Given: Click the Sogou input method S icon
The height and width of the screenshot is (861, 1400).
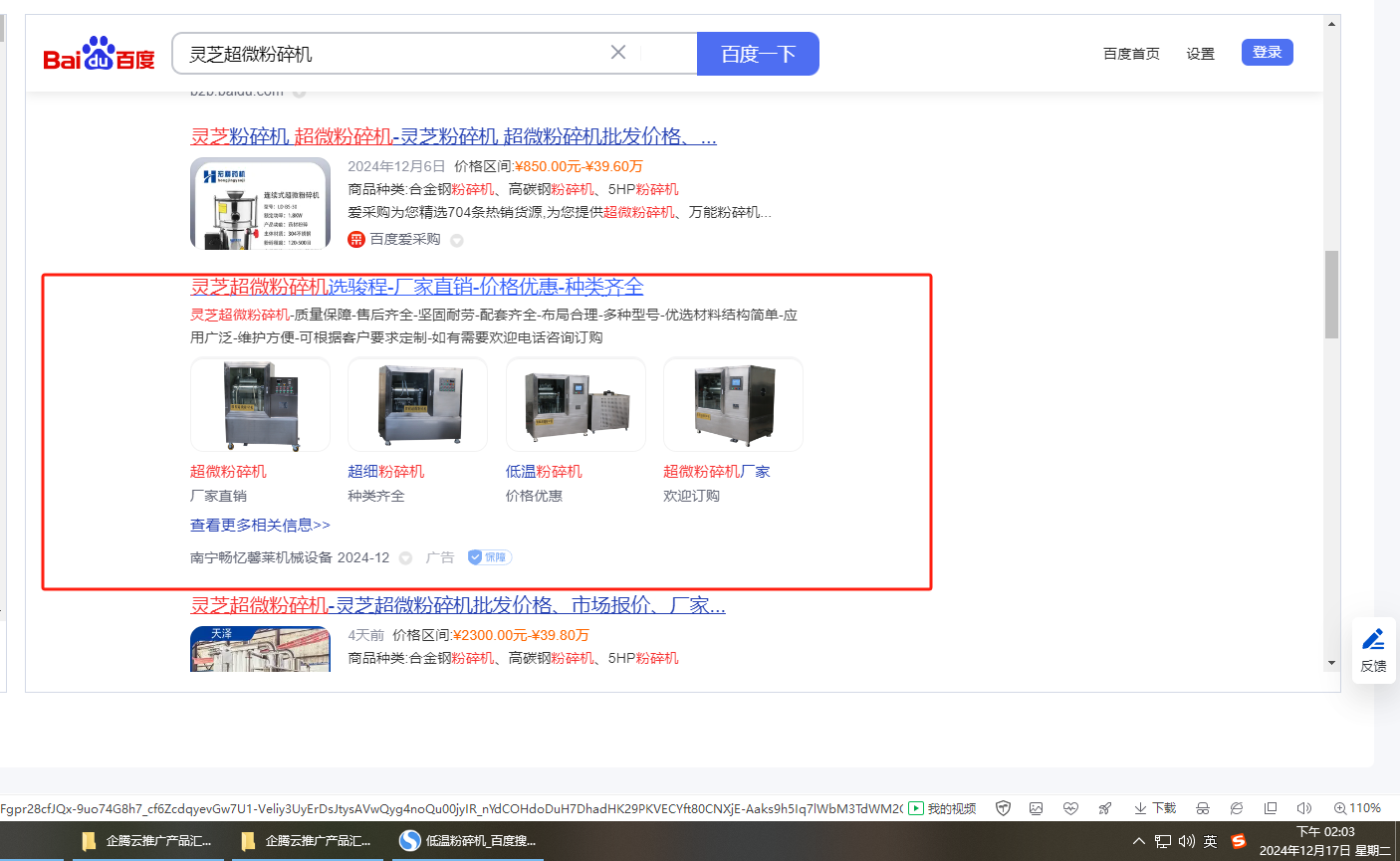Looking at the screenshot, I should (1239, 841).
